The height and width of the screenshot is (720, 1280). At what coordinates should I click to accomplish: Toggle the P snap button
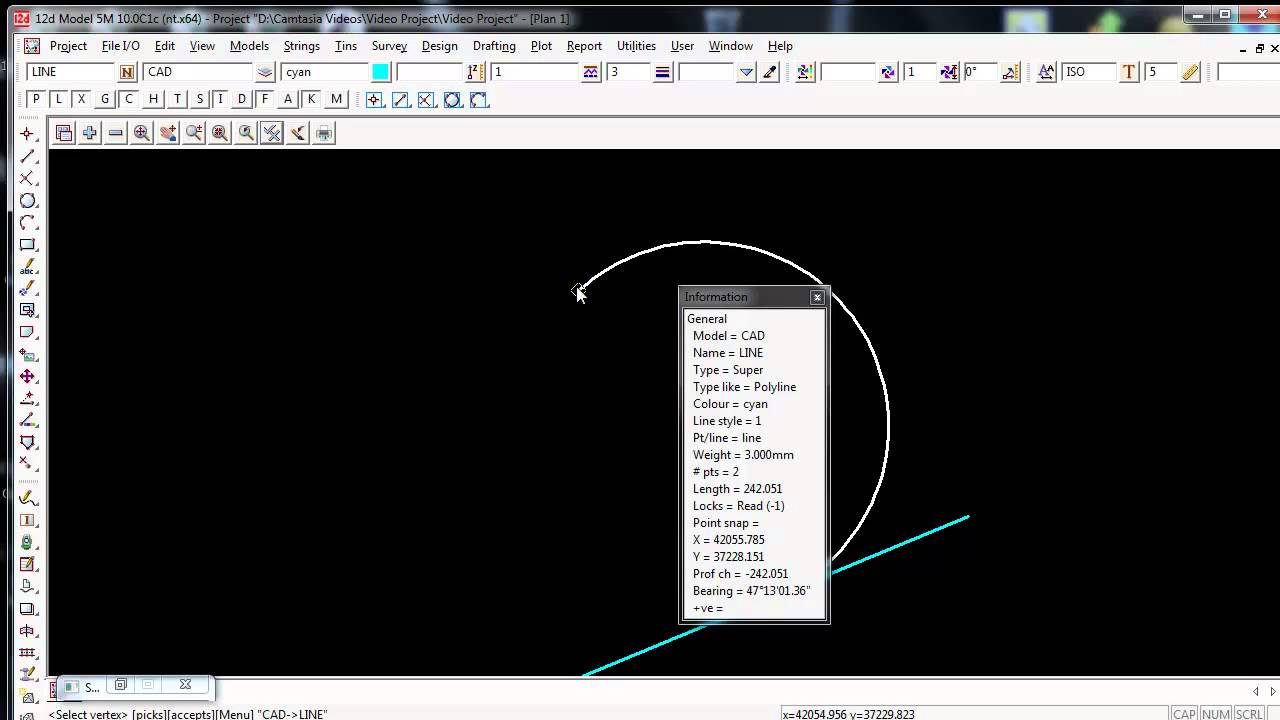[36, 99]
